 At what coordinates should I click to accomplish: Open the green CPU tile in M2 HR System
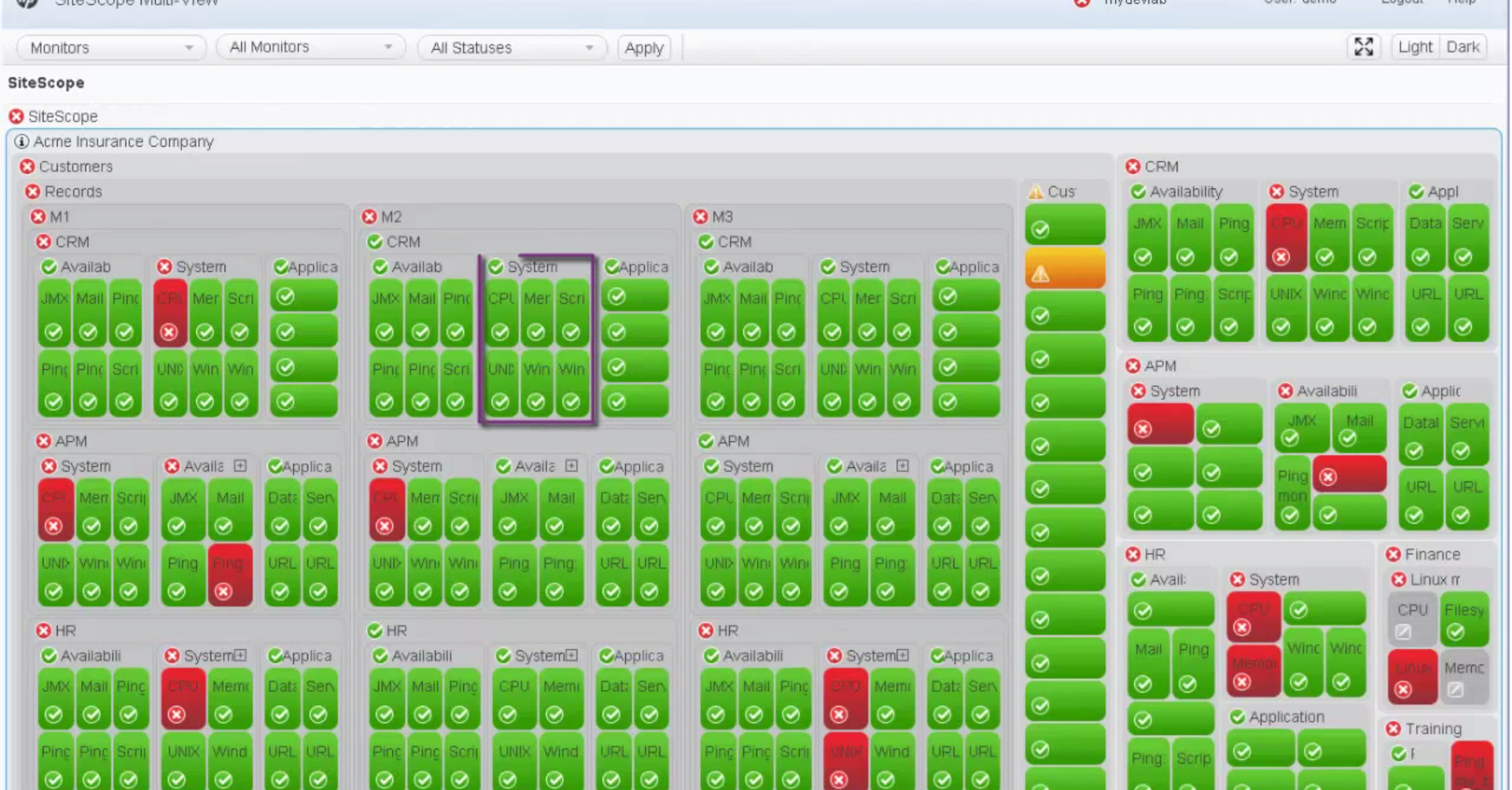(514, 698)
